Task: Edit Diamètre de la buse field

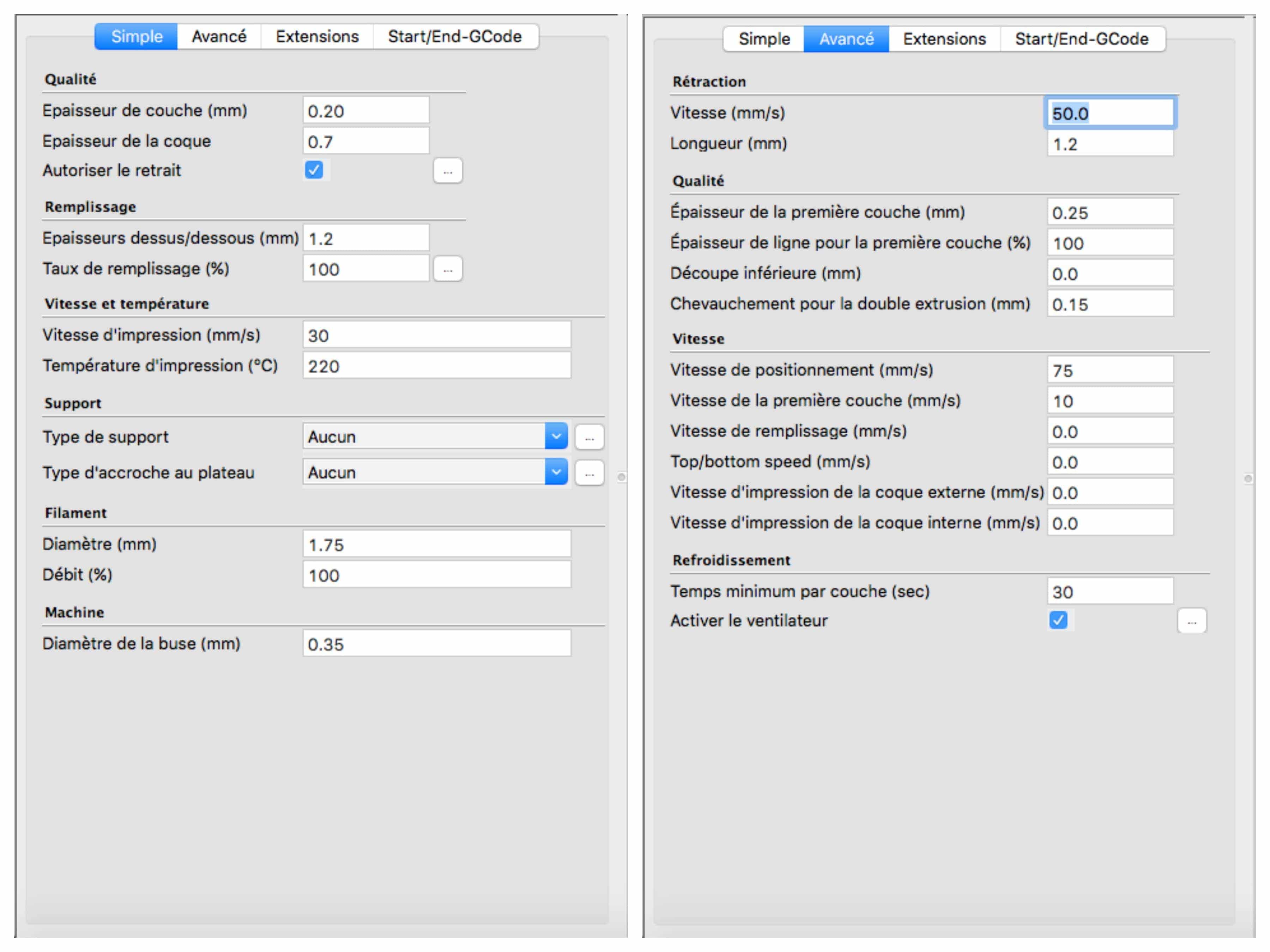Action: (437, 643)
